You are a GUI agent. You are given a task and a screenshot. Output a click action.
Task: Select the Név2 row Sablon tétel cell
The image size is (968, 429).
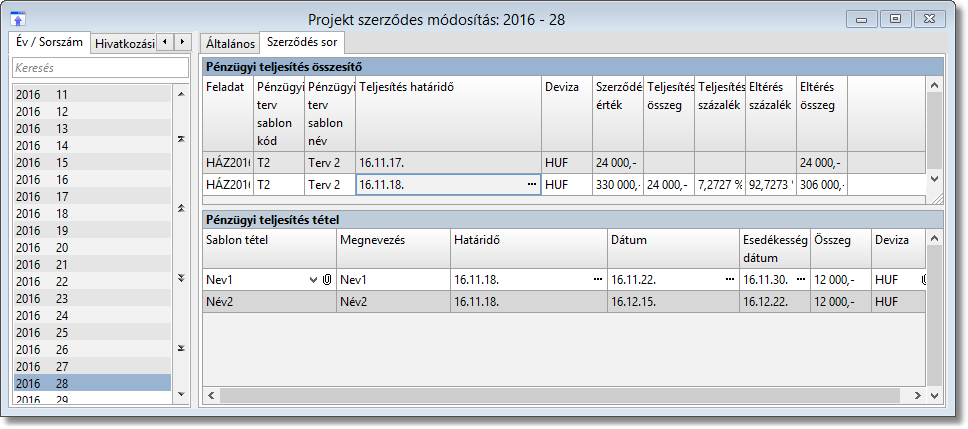270,302
